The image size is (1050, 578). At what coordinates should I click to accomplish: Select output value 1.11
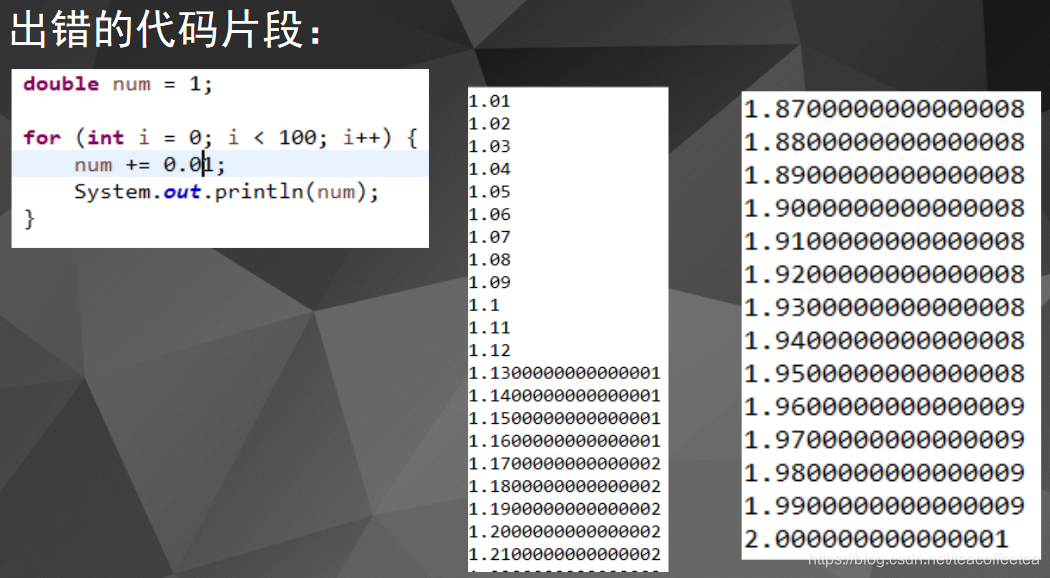tap(490, 328)
